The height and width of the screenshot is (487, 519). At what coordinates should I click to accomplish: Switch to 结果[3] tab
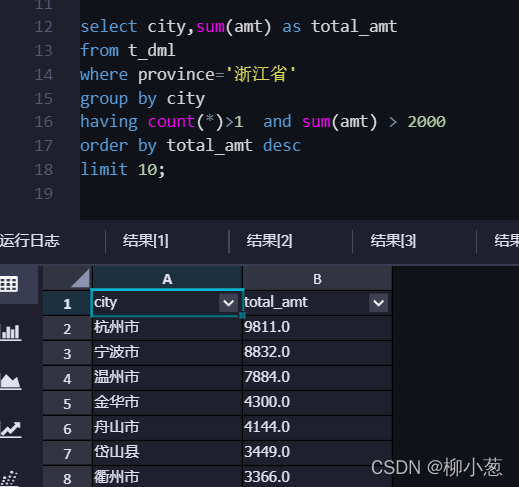click(x=393, y=241)
